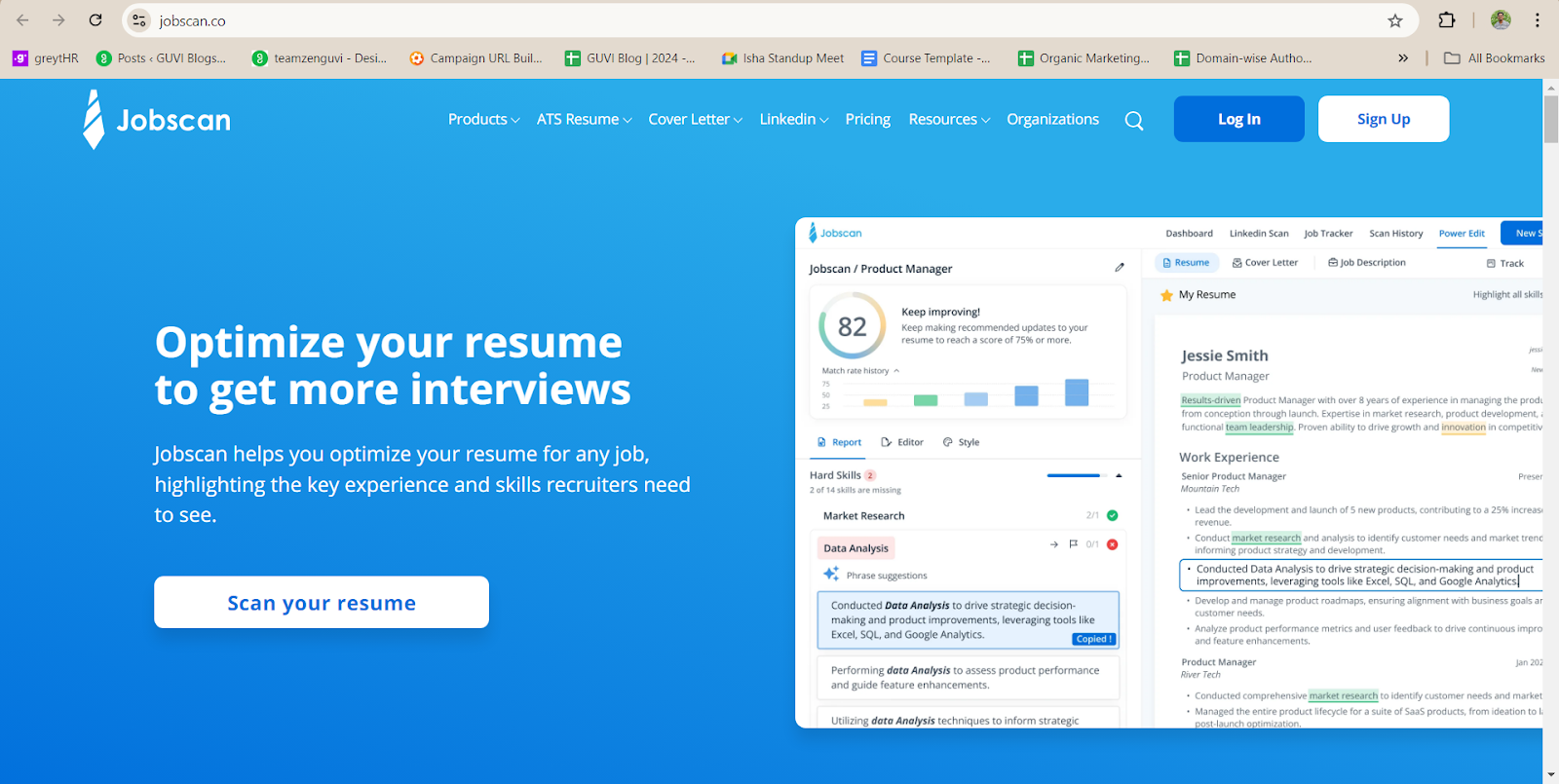Open the Campaign URL Builder bookmark
This screenshot has width=1559, height=784.
point(475,58)
